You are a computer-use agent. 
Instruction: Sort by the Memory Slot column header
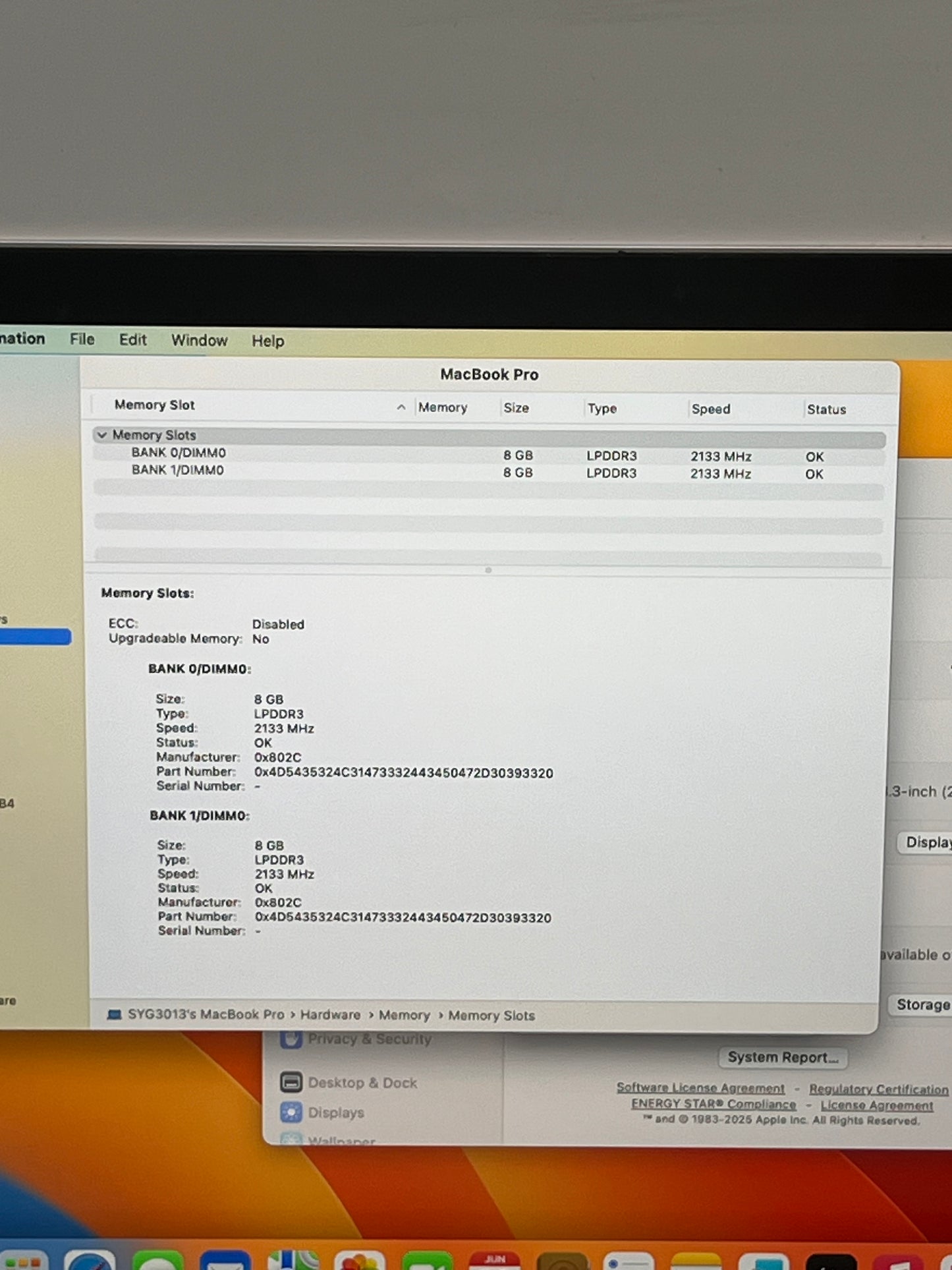(x=155, y=405)
